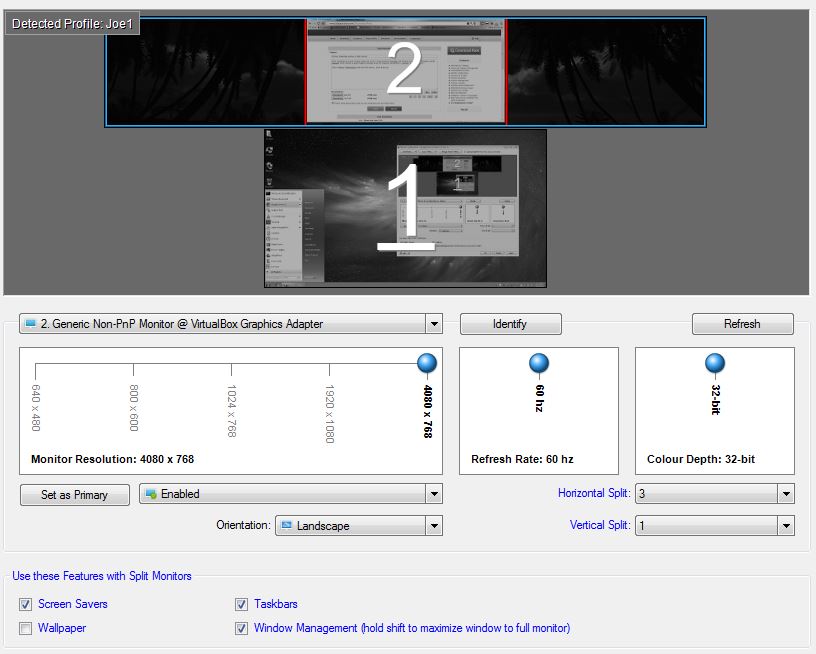Select the monitor 1 preview thumbnail
Screen dimensions: 816x654
pos(405,209)
